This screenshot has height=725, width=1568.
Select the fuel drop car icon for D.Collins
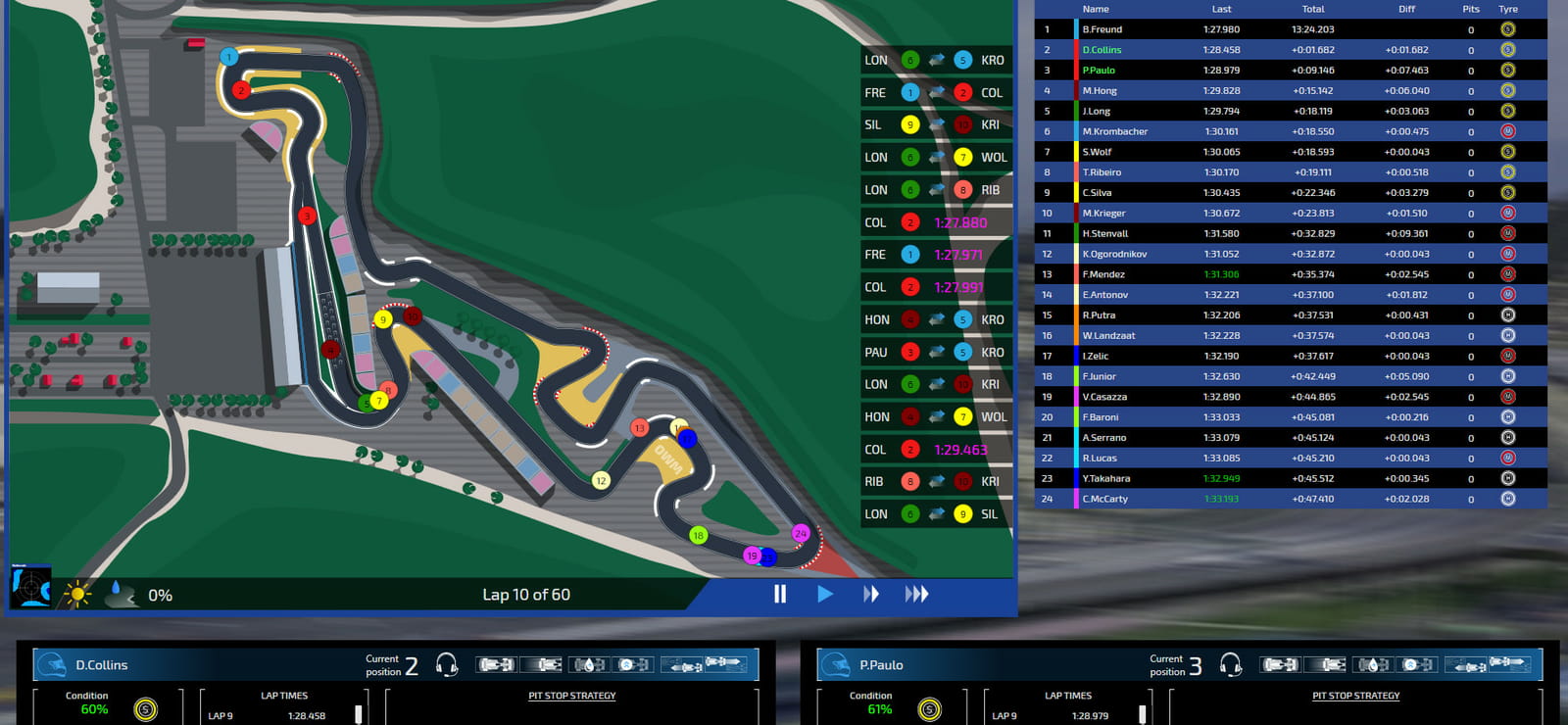tap(588, 665)
